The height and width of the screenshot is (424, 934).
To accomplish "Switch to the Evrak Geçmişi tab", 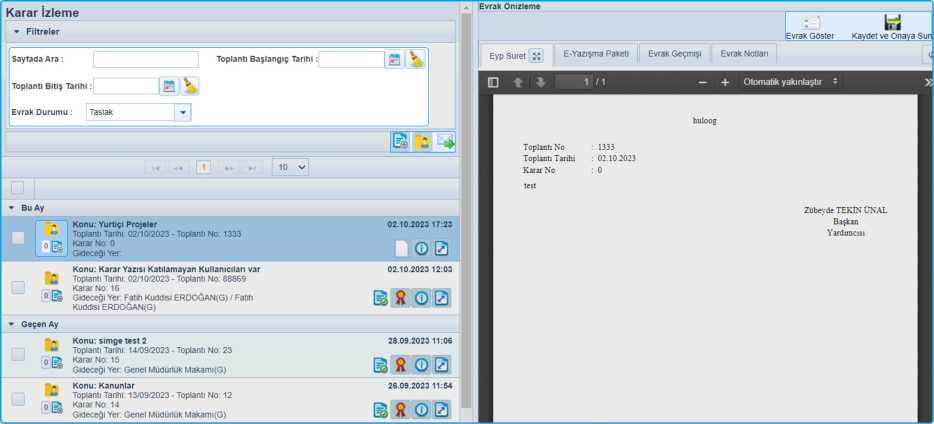I will point(674,54).
